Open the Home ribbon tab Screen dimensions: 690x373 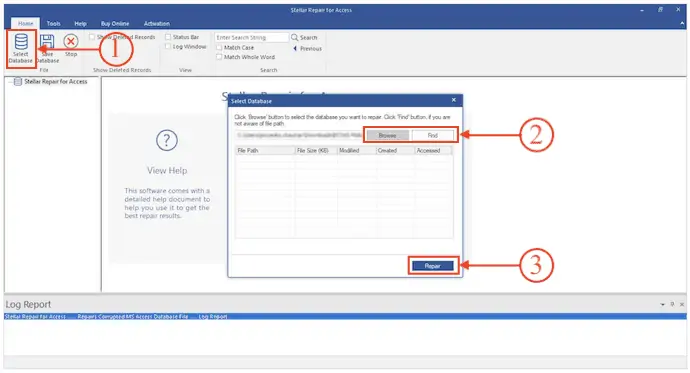click(26, 24)
